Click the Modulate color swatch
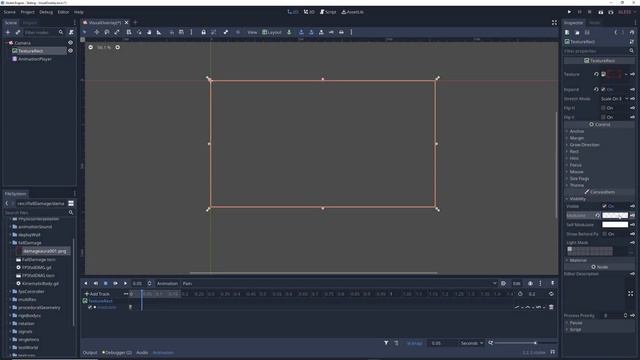The width and height of the screenshot is (640, 360). point(615,216)
